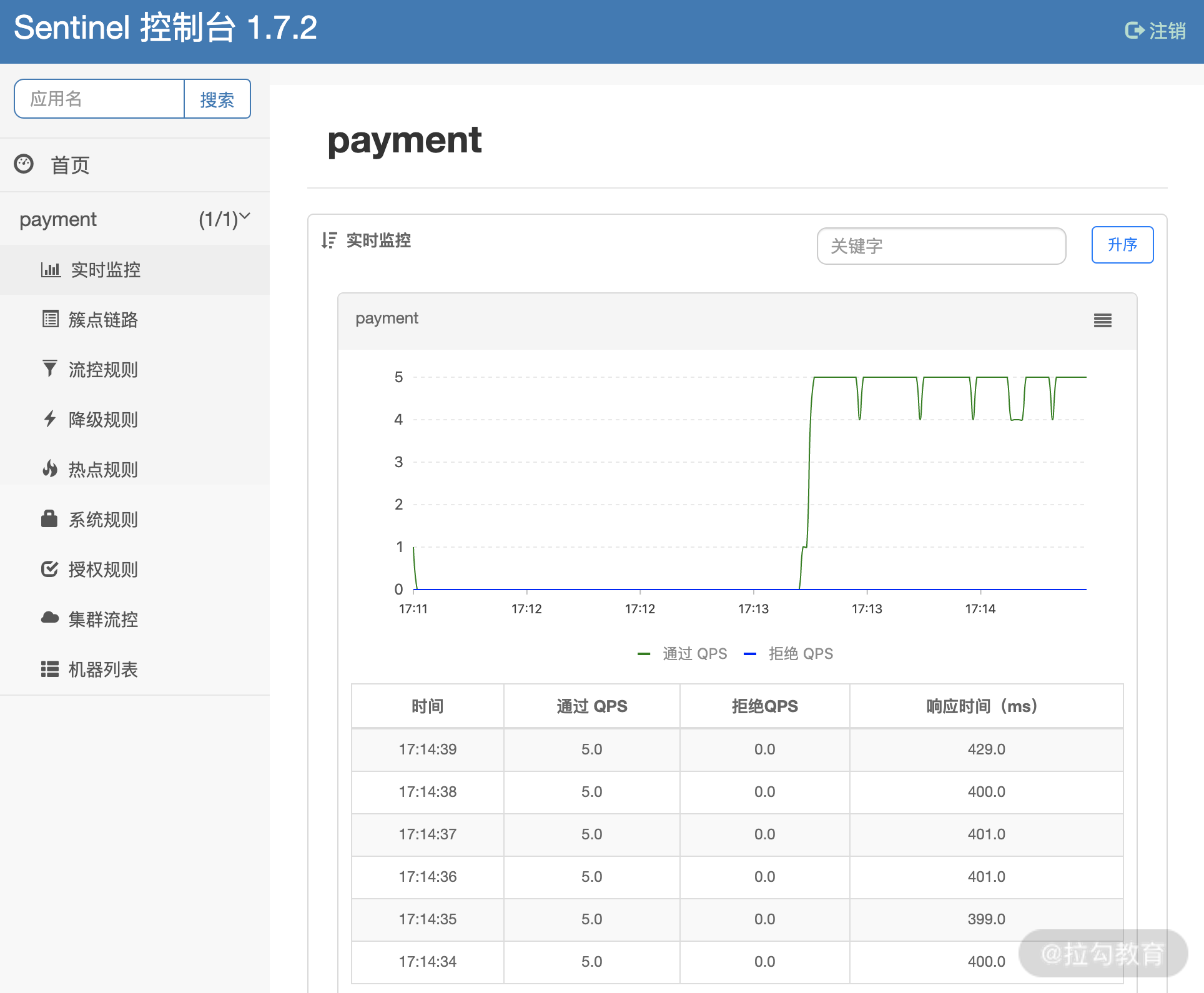Click the 17:14:39 time cell
1204x993 pixels.
428,749
